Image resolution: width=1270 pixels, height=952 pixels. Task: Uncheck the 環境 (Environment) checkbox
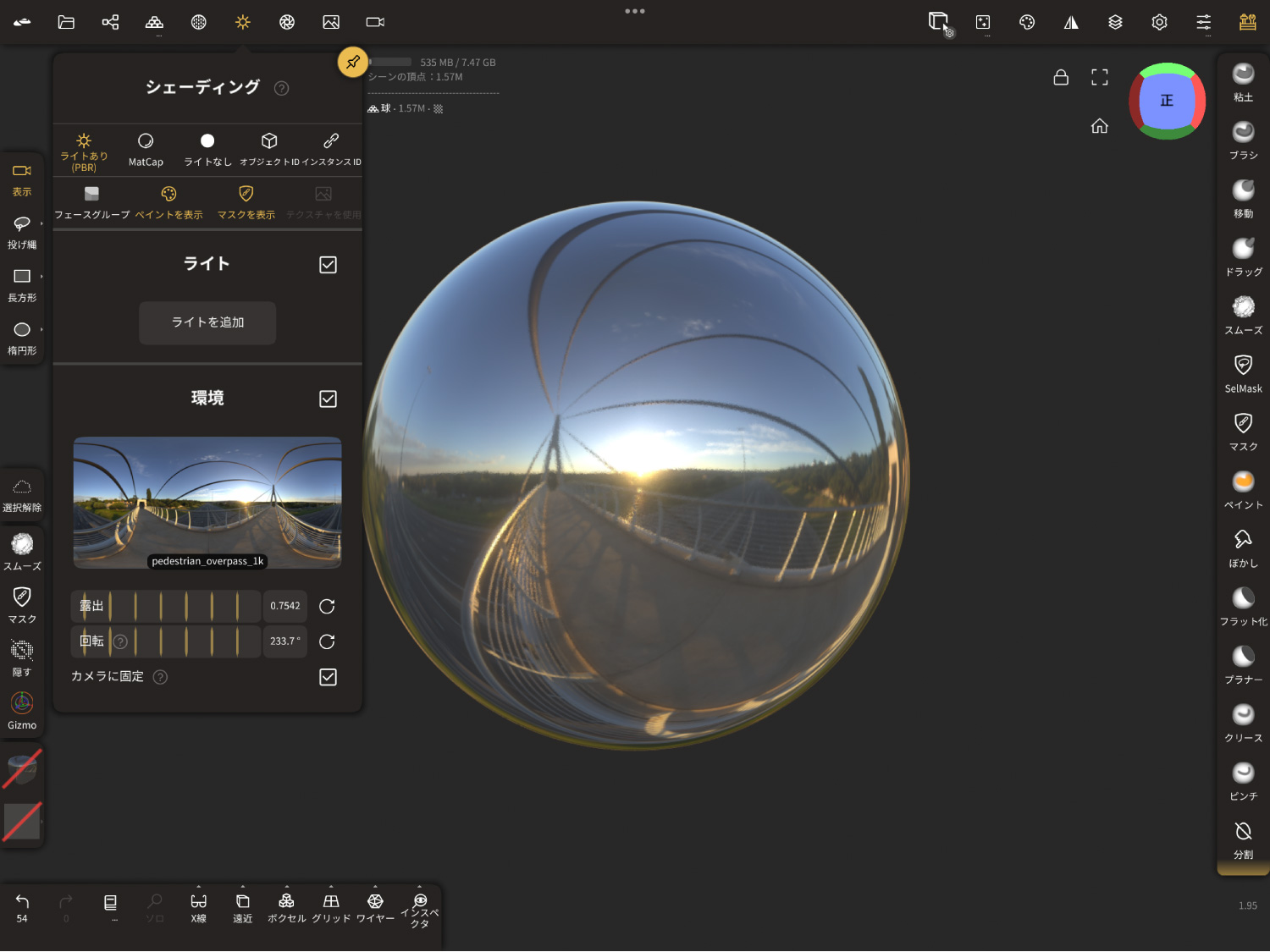[328, 399]
